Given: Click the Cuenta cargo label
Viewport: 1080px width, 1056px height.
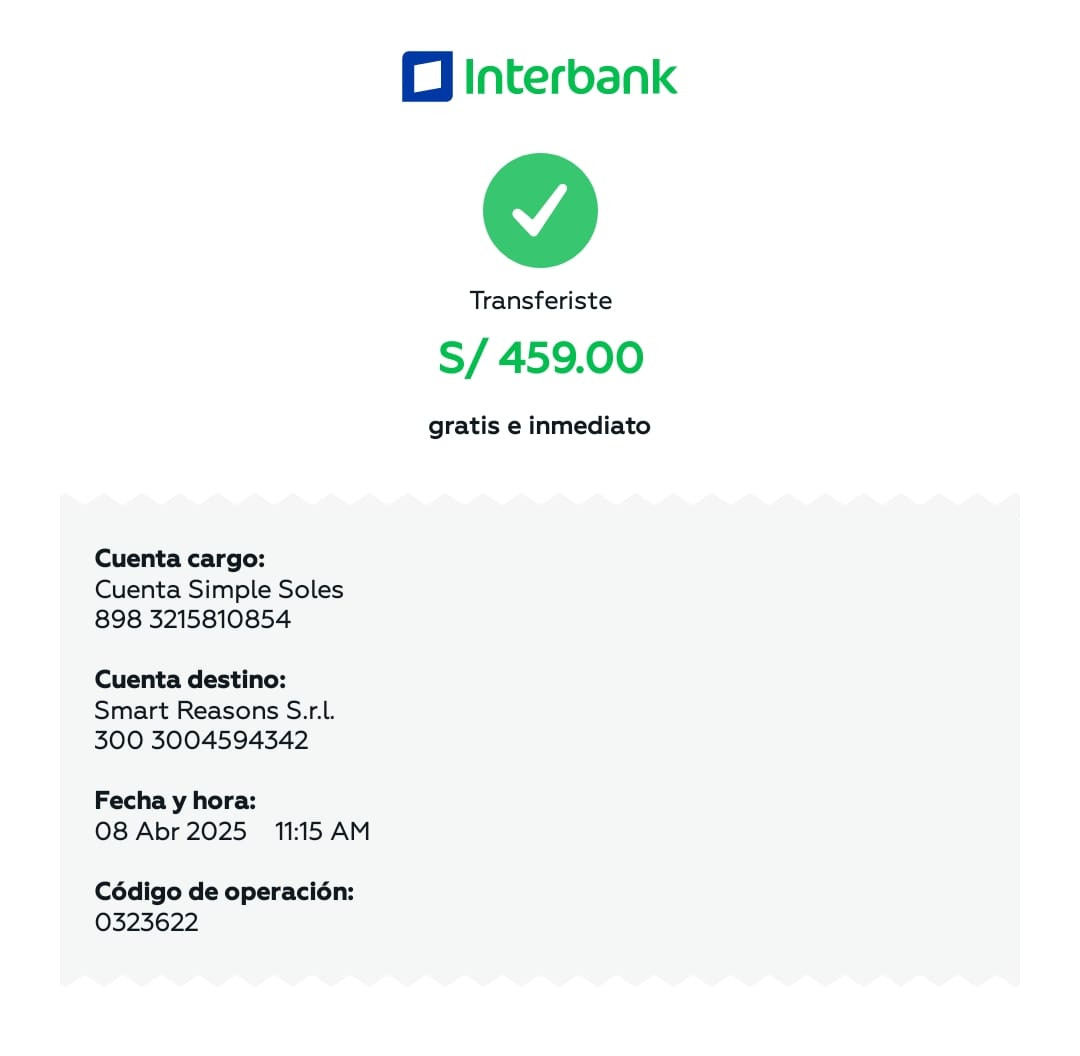Looking at the screenshot, I should (x=180, y=559).
